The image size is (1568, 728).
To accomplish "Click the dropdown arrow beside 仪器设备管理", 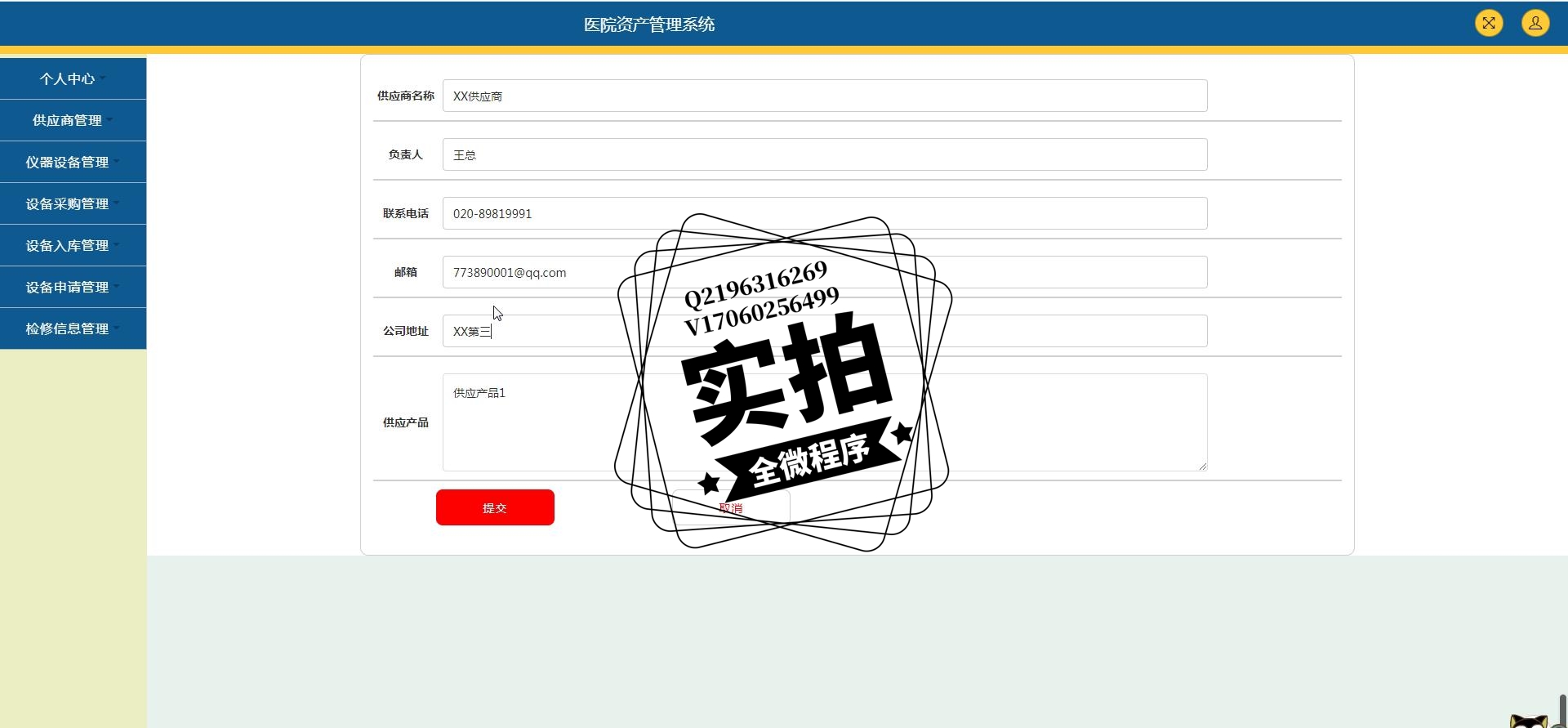I will click(x=116, y=161).
